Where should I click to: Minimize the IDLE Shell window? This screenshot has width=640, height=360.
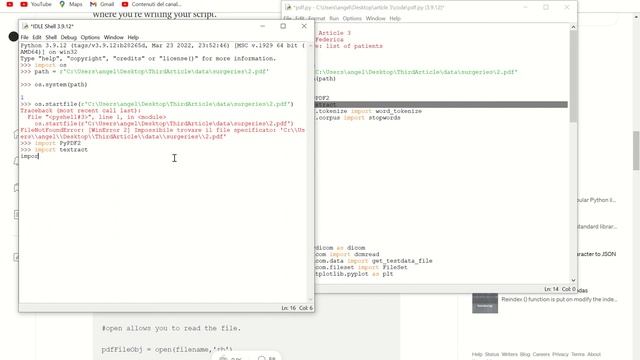point(262,26)
